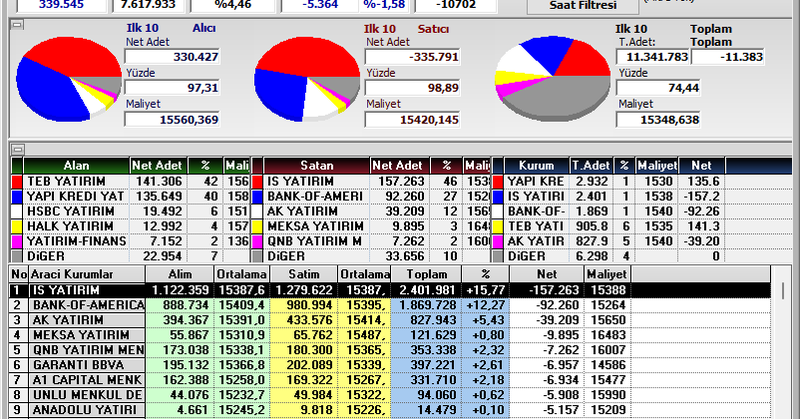800x419 pixels.
Task: Select GARANTI BBVA row
Action: coord(390,365)
